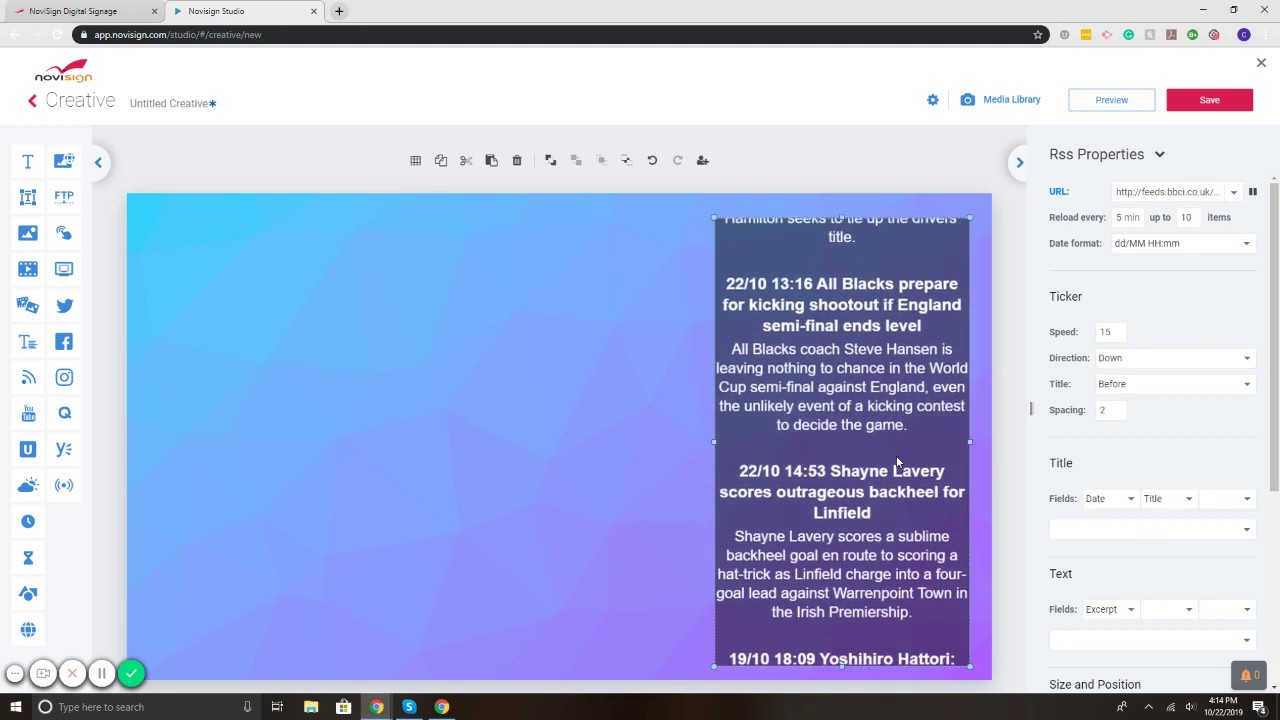Image resolution: width=1280 pixels, height=720 pixels.
Task: Click the Preview button
Action: 1111,100
